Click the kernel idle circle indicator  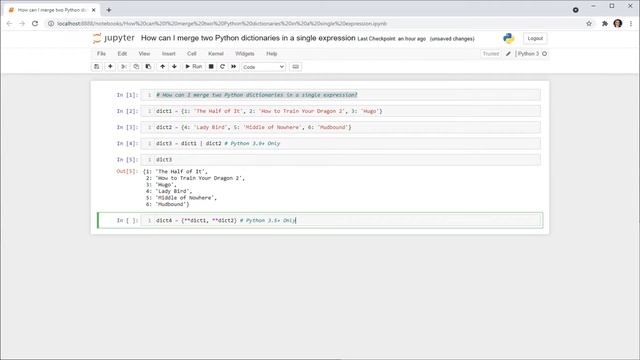click(544, 53)
